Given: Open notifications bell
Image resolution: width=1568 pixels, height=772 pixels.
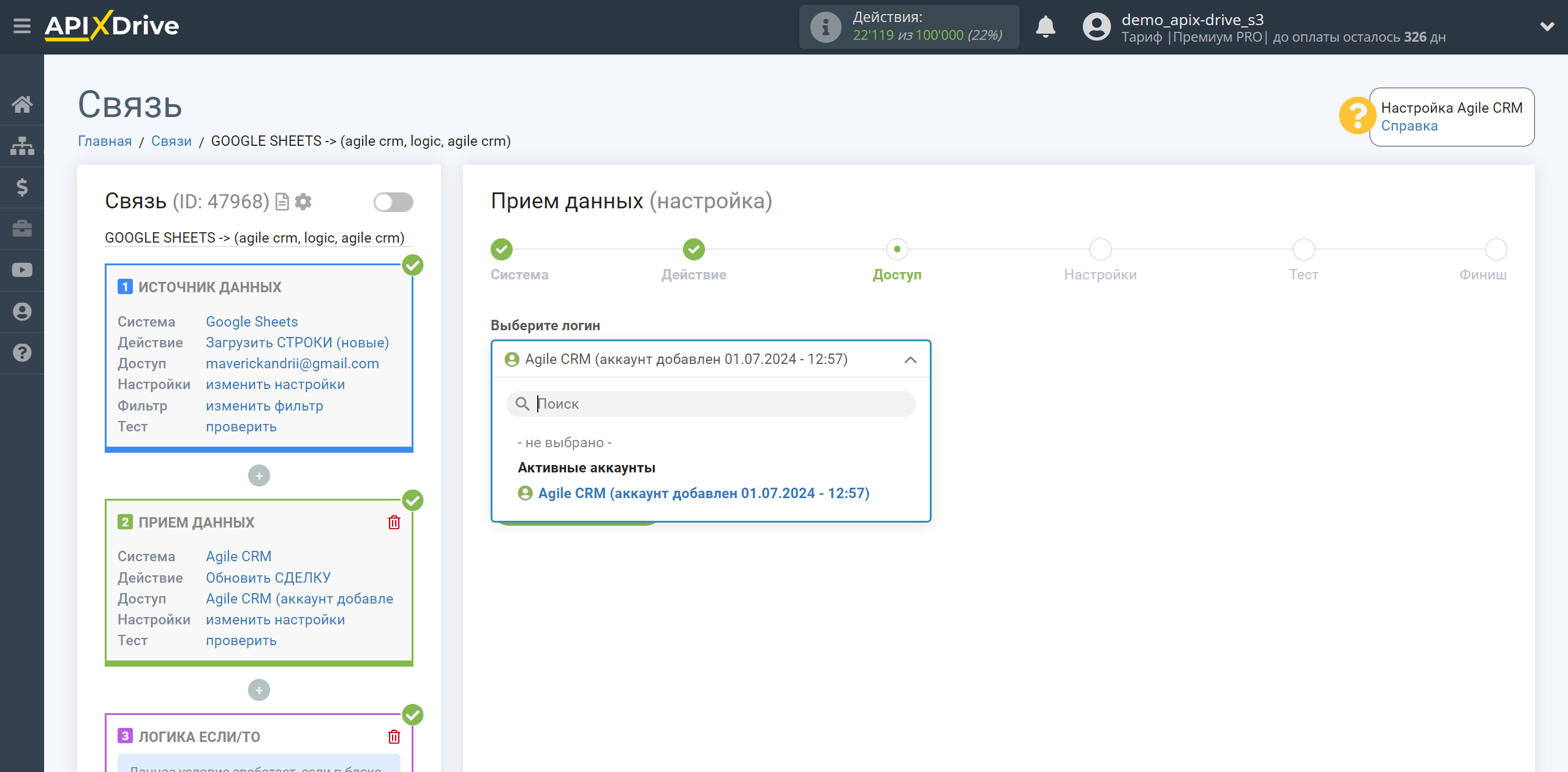Looking at the screenshot, I should tap(1046, 27).
